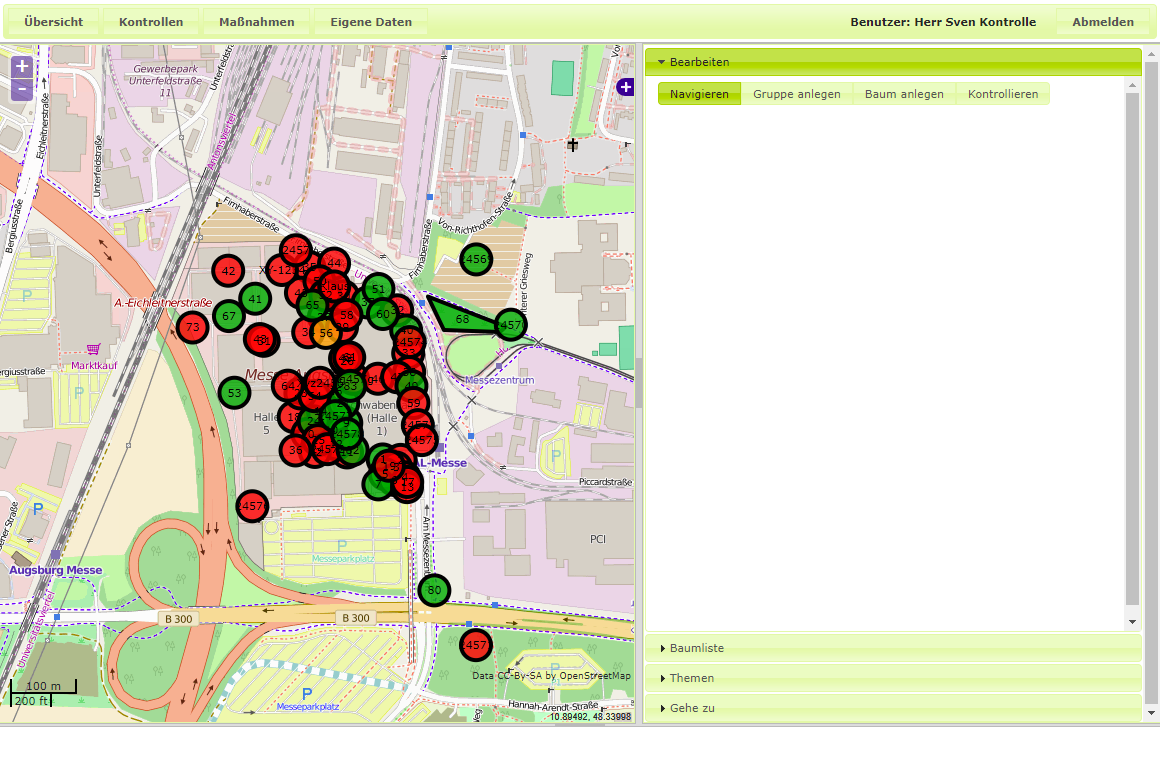
Task: Click green tree marker 53
Action: [x=234, y=393]
